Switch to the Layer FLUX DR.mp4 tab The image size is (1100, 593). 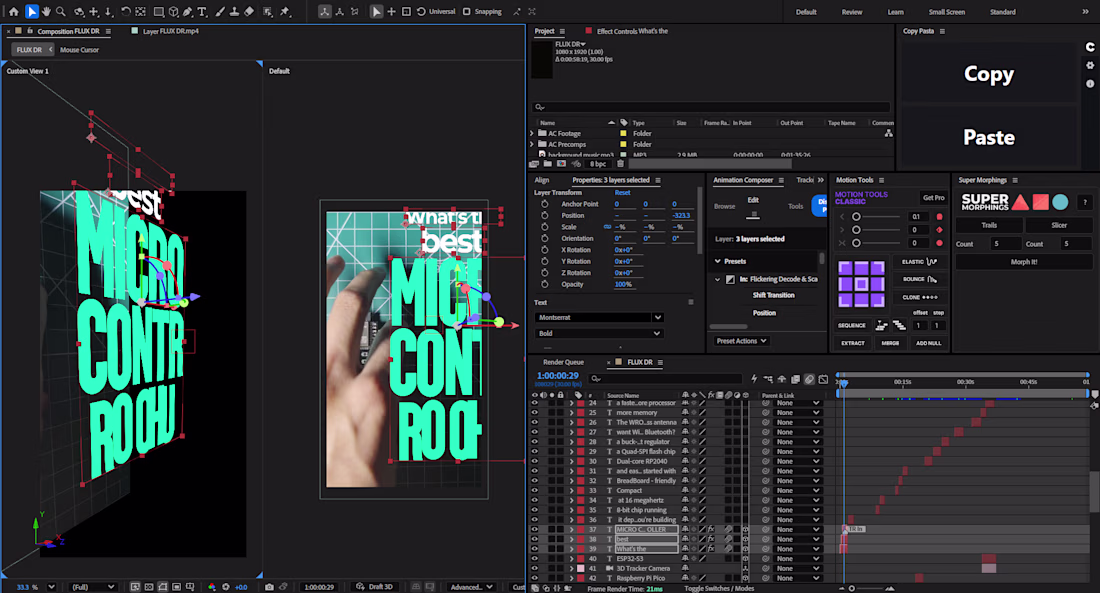click(170, 31)
